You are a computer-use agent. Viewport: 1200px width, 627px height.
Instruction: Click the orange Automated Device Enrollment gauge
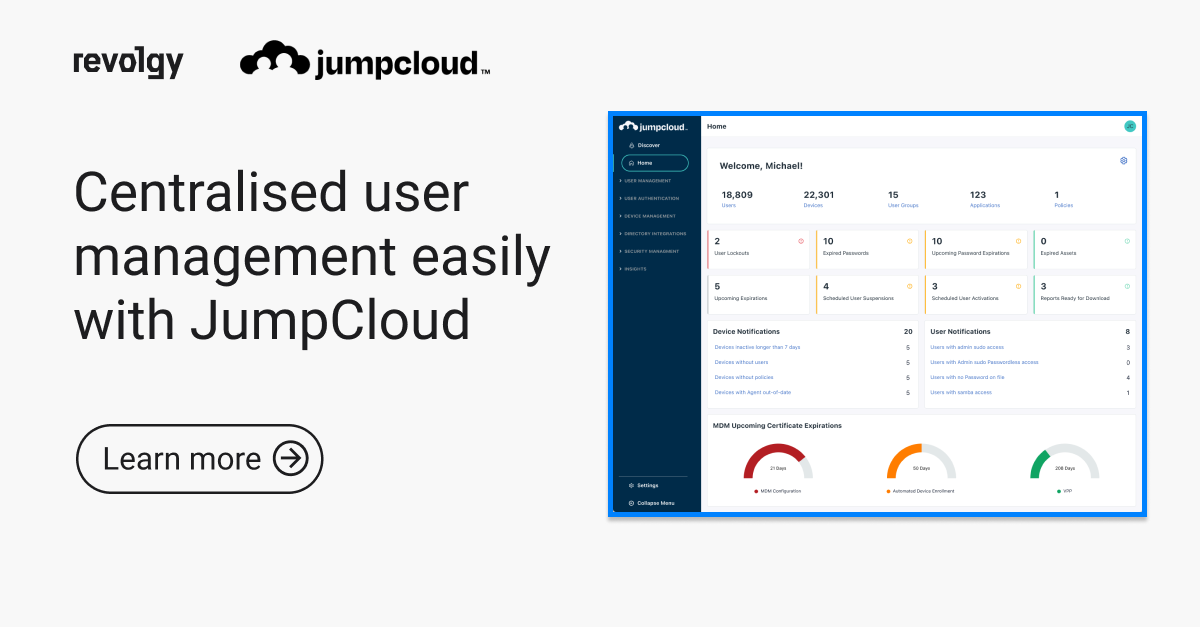click(x=921, y=461)
